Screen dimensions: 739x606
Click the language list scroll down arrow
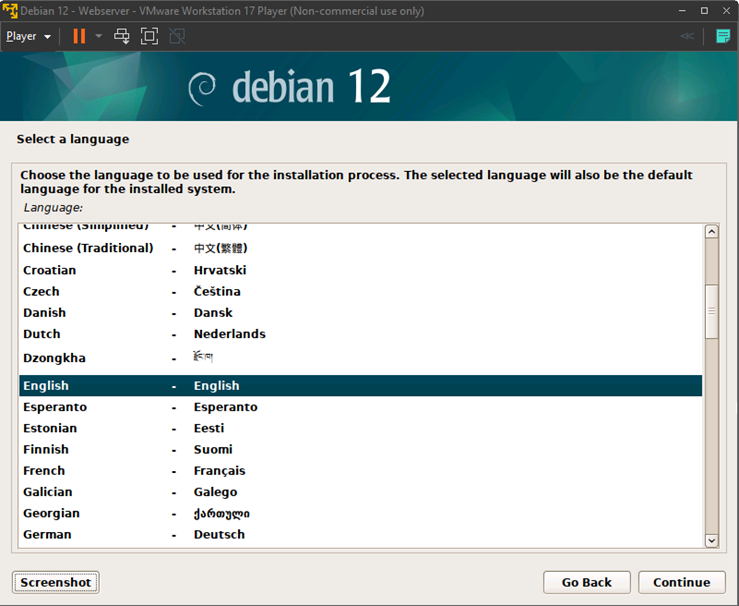[x=712, y=541]
